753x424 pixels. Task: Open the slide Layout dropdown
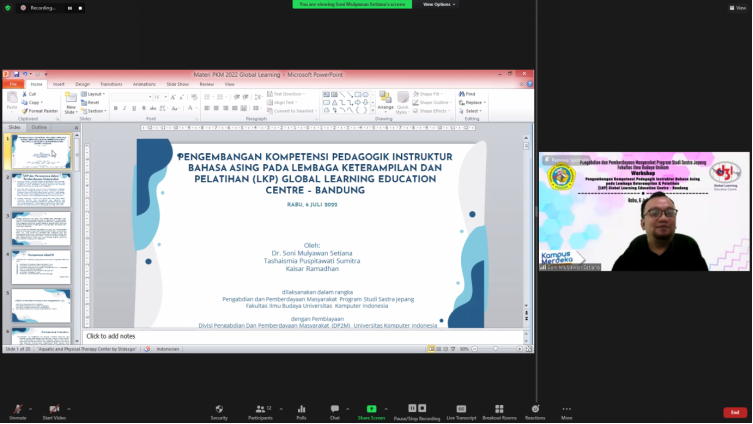pos(93,94)
